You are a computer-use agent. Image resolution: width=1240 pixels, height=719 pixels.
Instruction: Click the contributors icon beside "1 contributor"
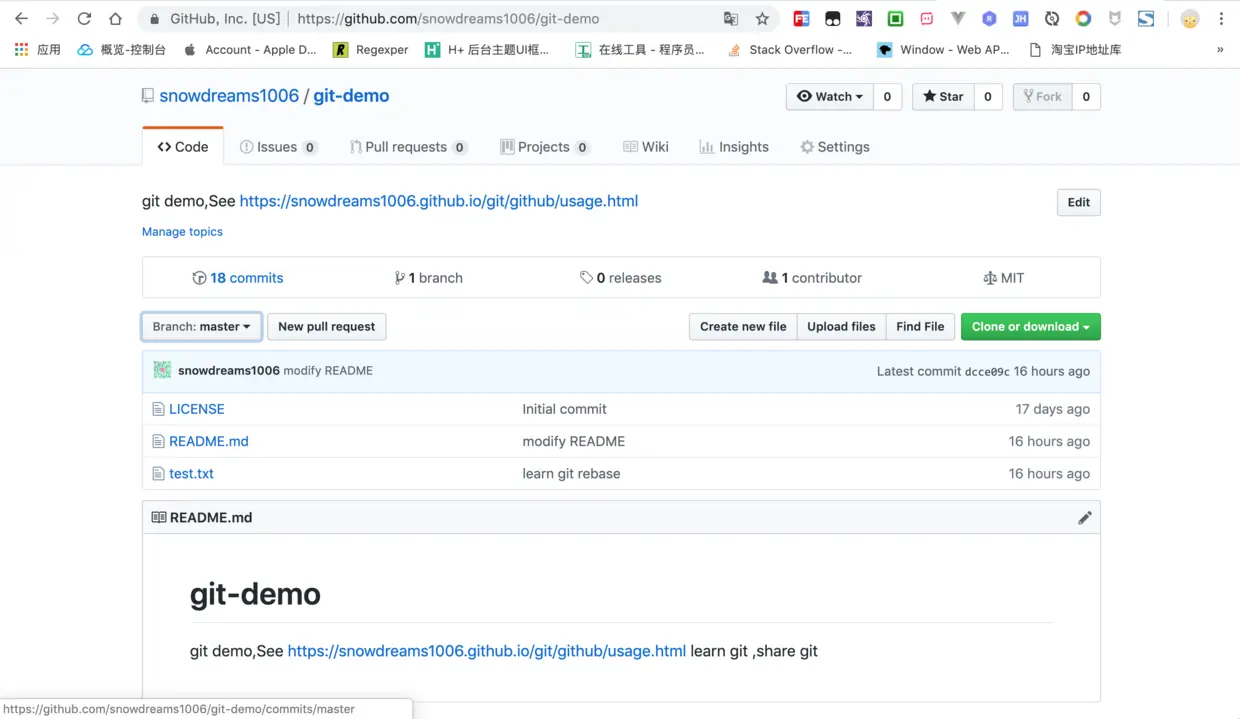coord(770,277)
